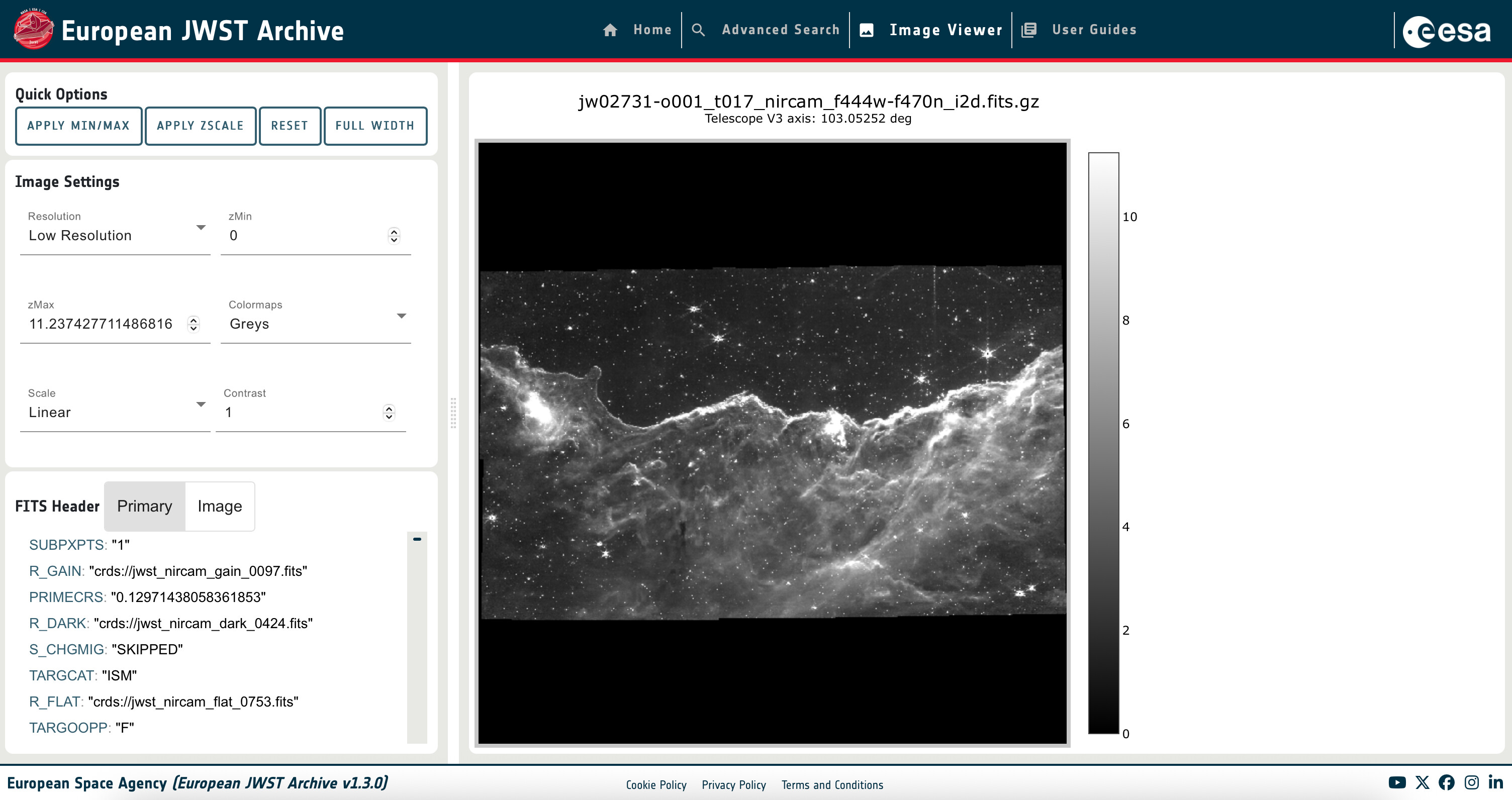Screen dimensions: 1512x800
Task: Click the Image Viewer picture icon
Action: click(x=867, y=30)
